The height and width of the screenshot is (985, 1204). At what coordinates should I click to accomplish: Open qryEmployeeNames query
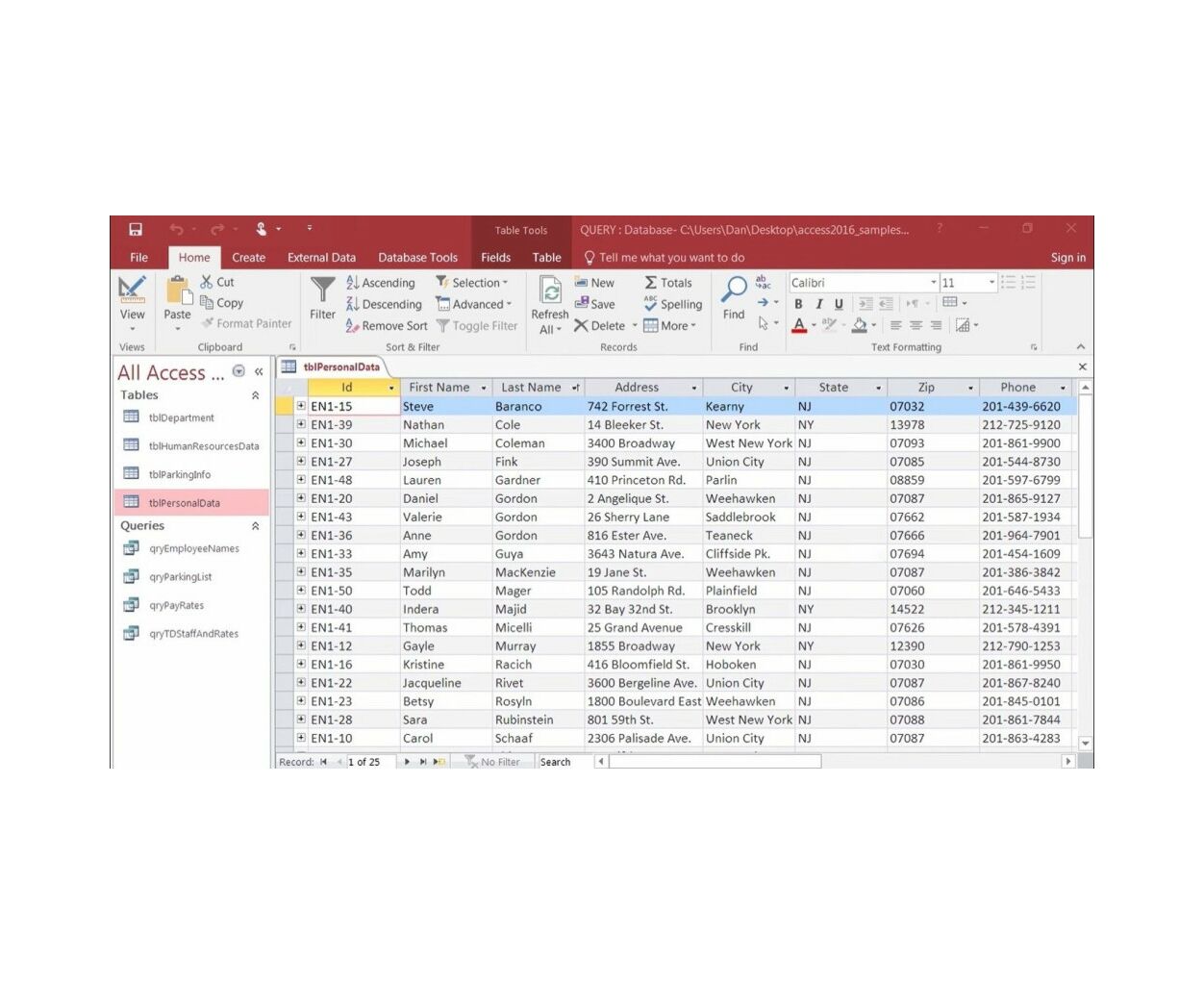point(194,548)
